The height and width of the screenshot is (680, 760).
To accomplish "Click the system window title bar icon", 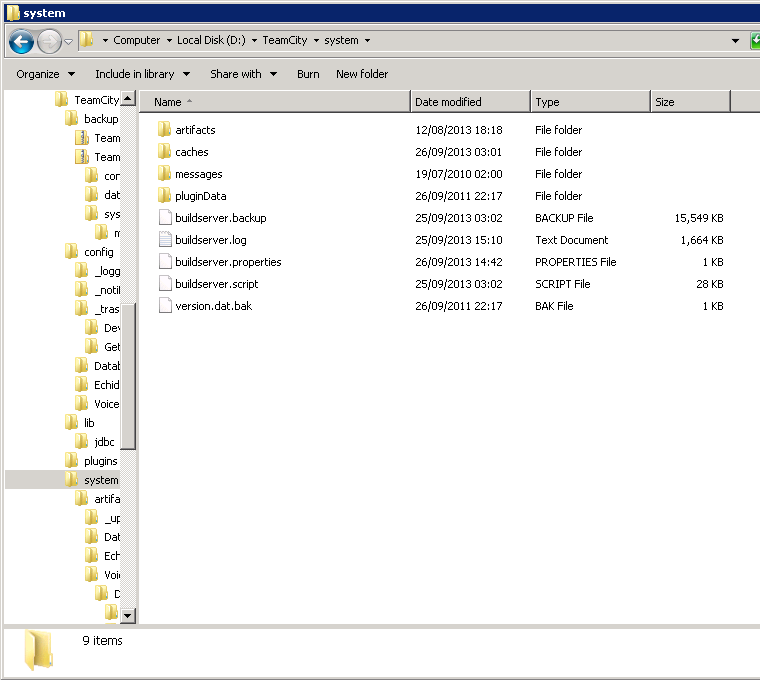I will [x=13, y=13].
